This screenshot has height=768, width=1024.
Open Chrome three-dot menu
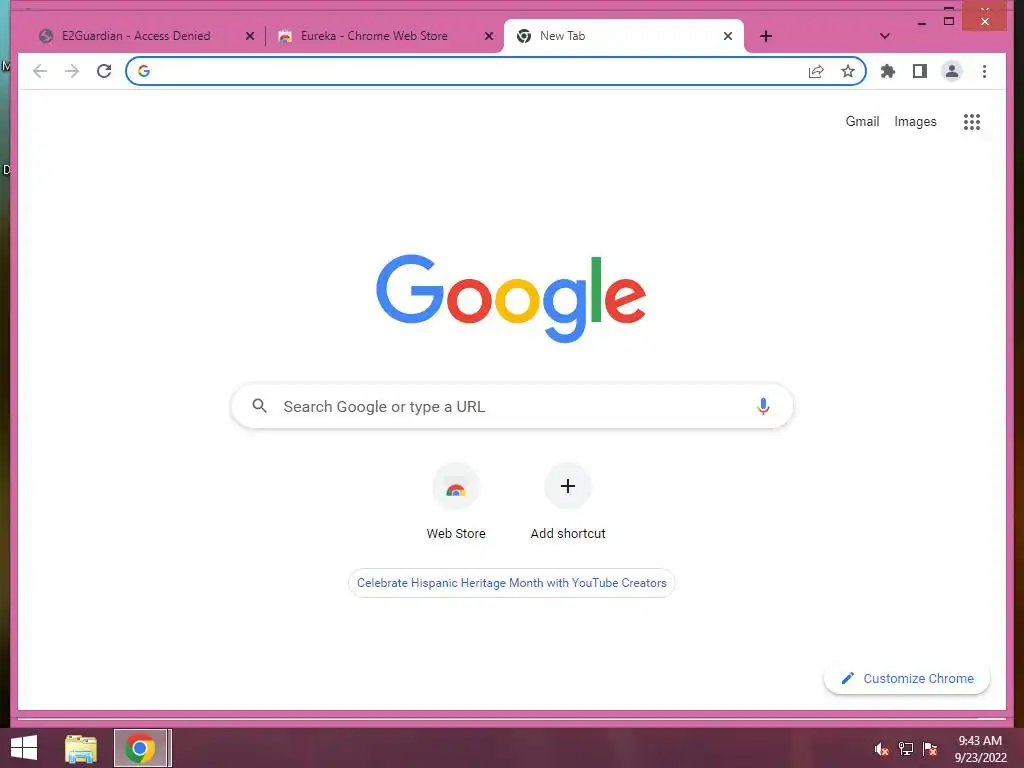[984, 71]
